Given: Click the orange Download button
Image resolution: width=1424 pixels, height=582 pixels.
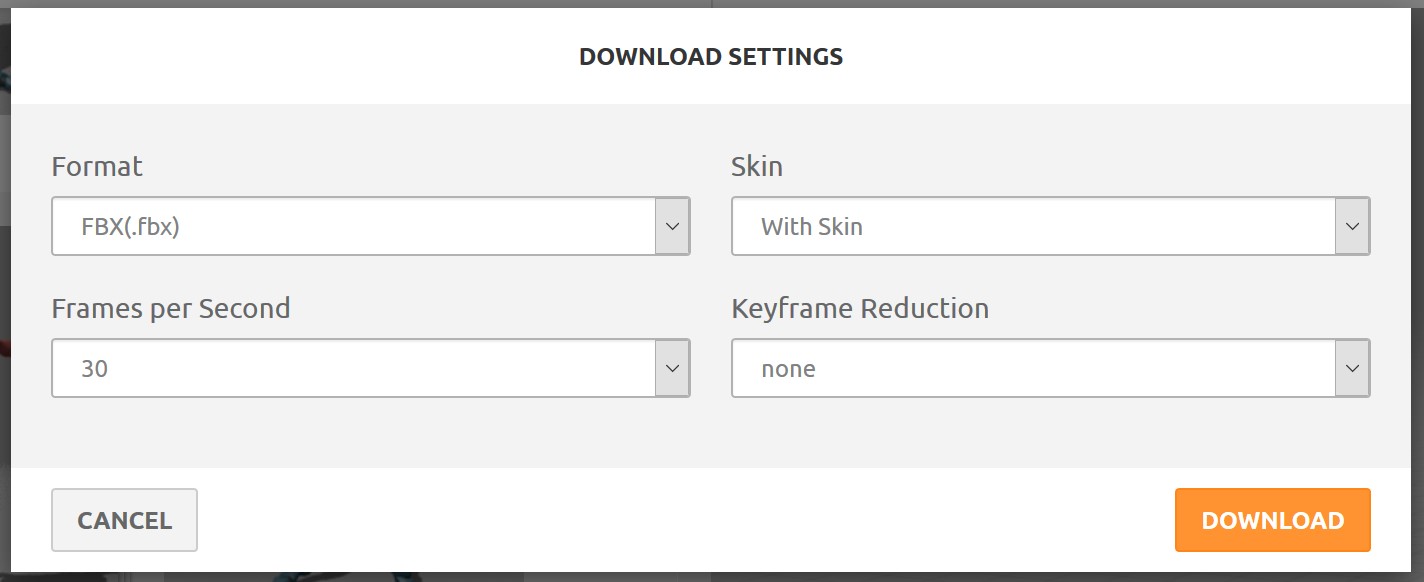Looking at the screenshot, I should coord(1272,520).
